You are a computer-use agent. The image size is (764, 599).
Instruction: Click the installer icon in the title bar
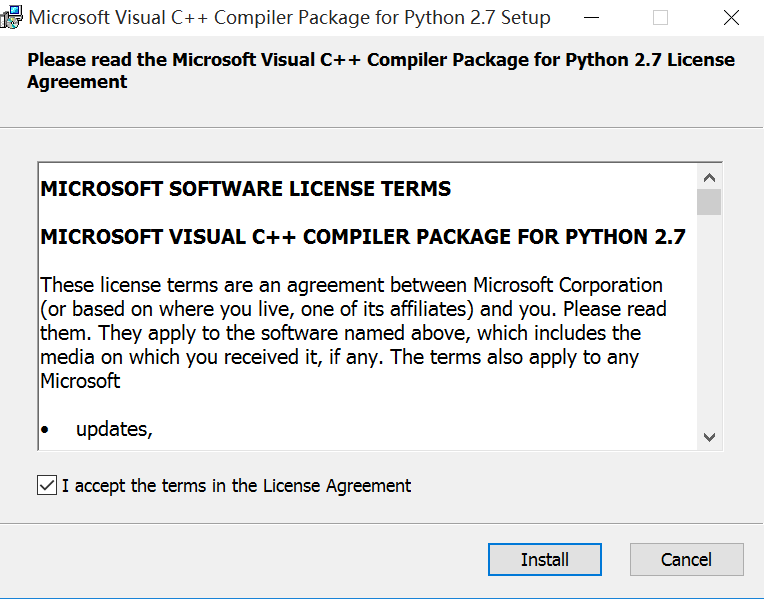[11, 18]
